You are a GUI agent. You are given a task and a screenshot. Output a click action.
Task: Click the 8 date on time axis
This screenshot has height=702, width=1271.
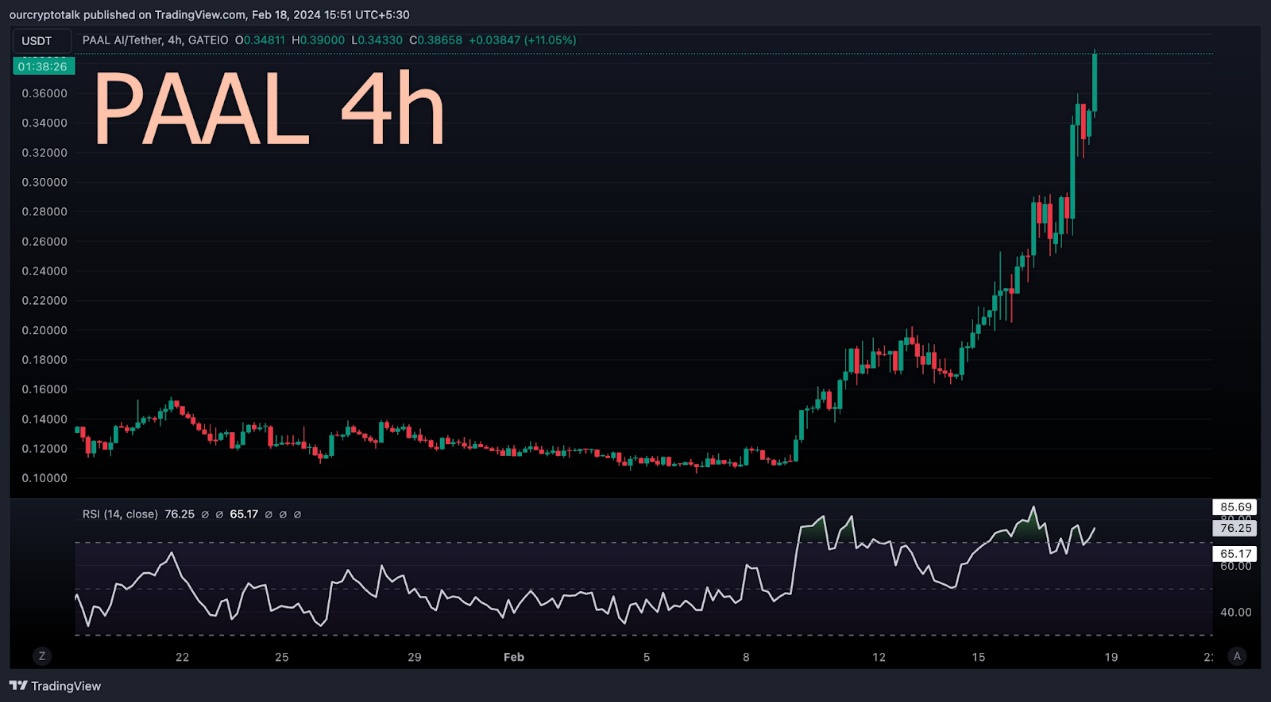pyautogui.click(x=746, y=657)
